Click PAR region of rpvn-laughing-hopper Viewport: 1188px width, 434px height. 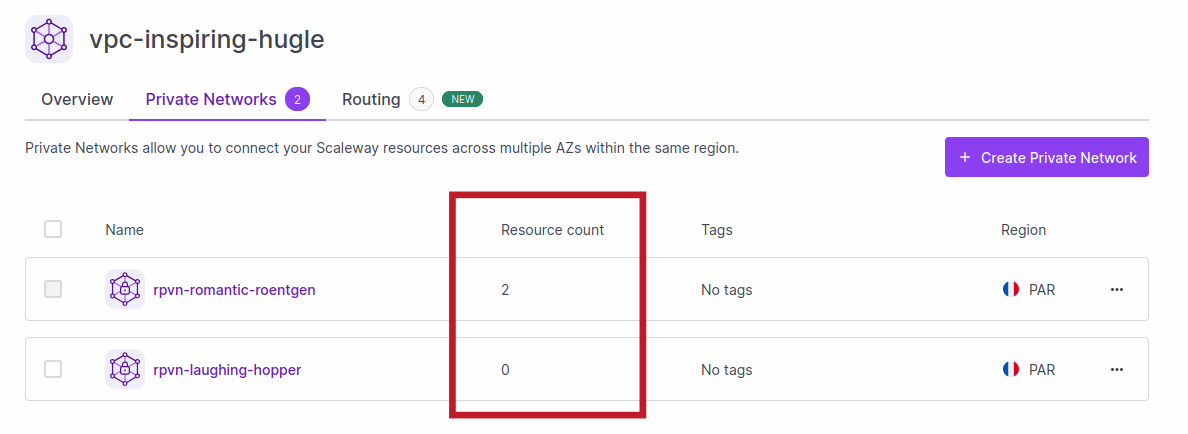click(1042, 370)
